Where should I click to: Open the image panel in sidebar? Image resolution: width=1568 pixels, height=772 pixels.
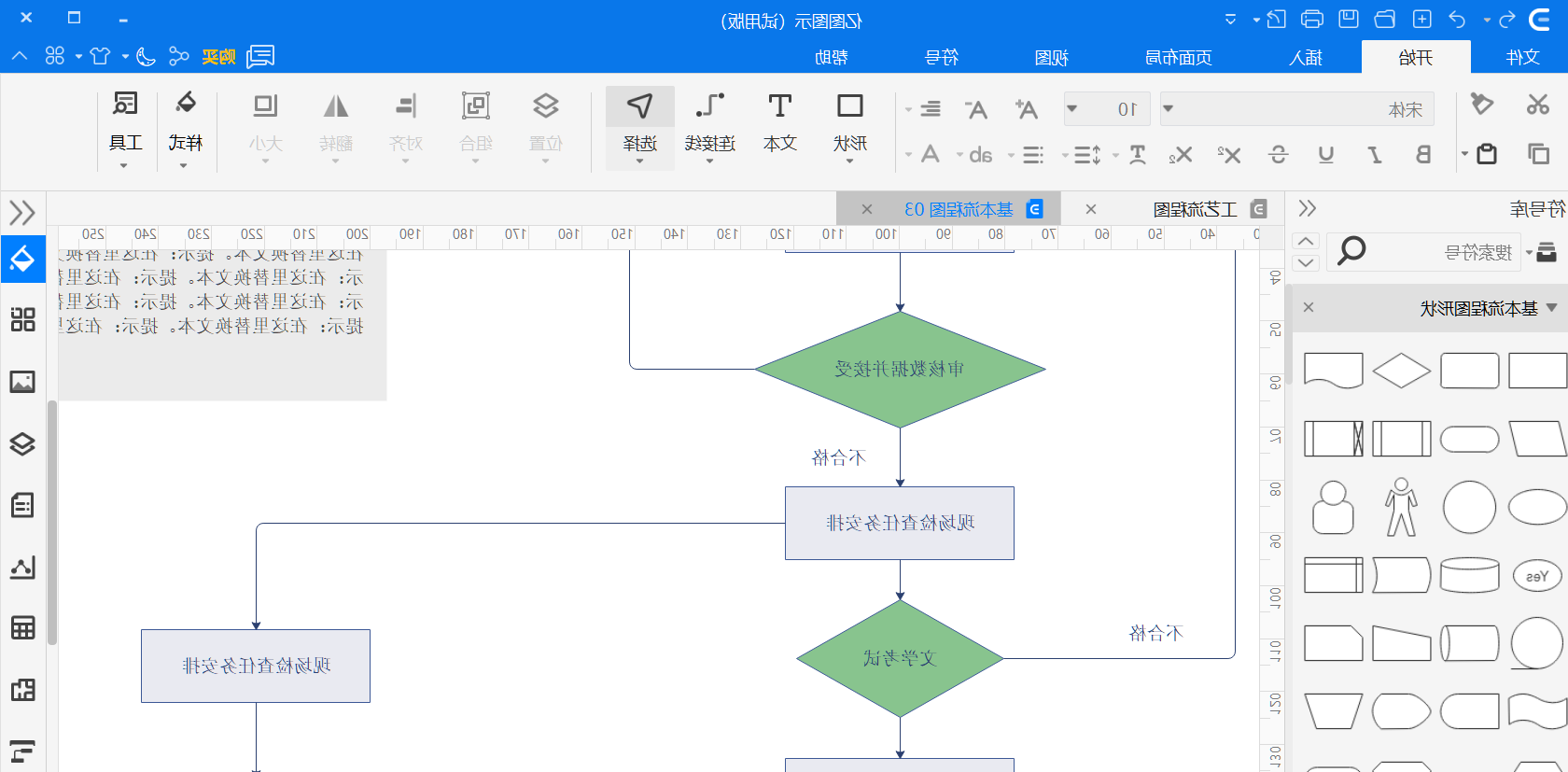pyautogui.click(x=22, y=382)
